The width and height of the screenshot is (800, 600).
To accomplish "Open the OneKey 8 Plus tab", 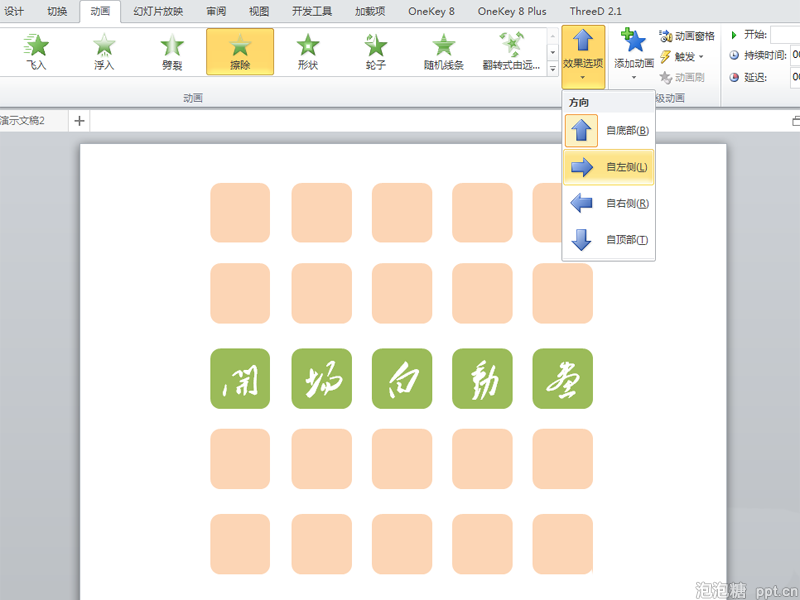I will click(512, 13).
